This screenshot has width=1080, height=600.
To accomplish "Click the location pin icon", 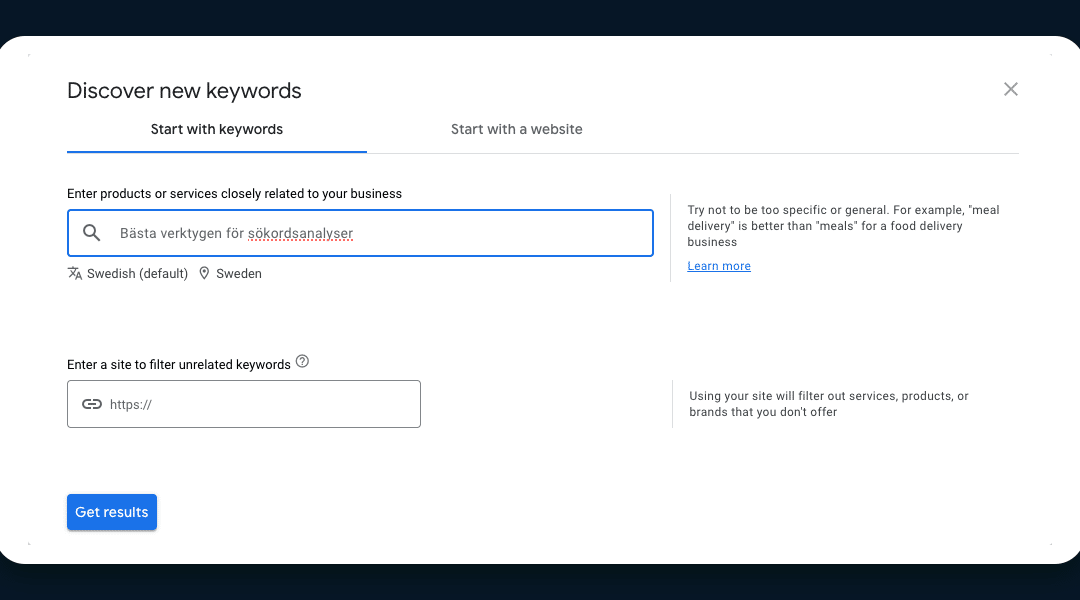I will [204, 273].
